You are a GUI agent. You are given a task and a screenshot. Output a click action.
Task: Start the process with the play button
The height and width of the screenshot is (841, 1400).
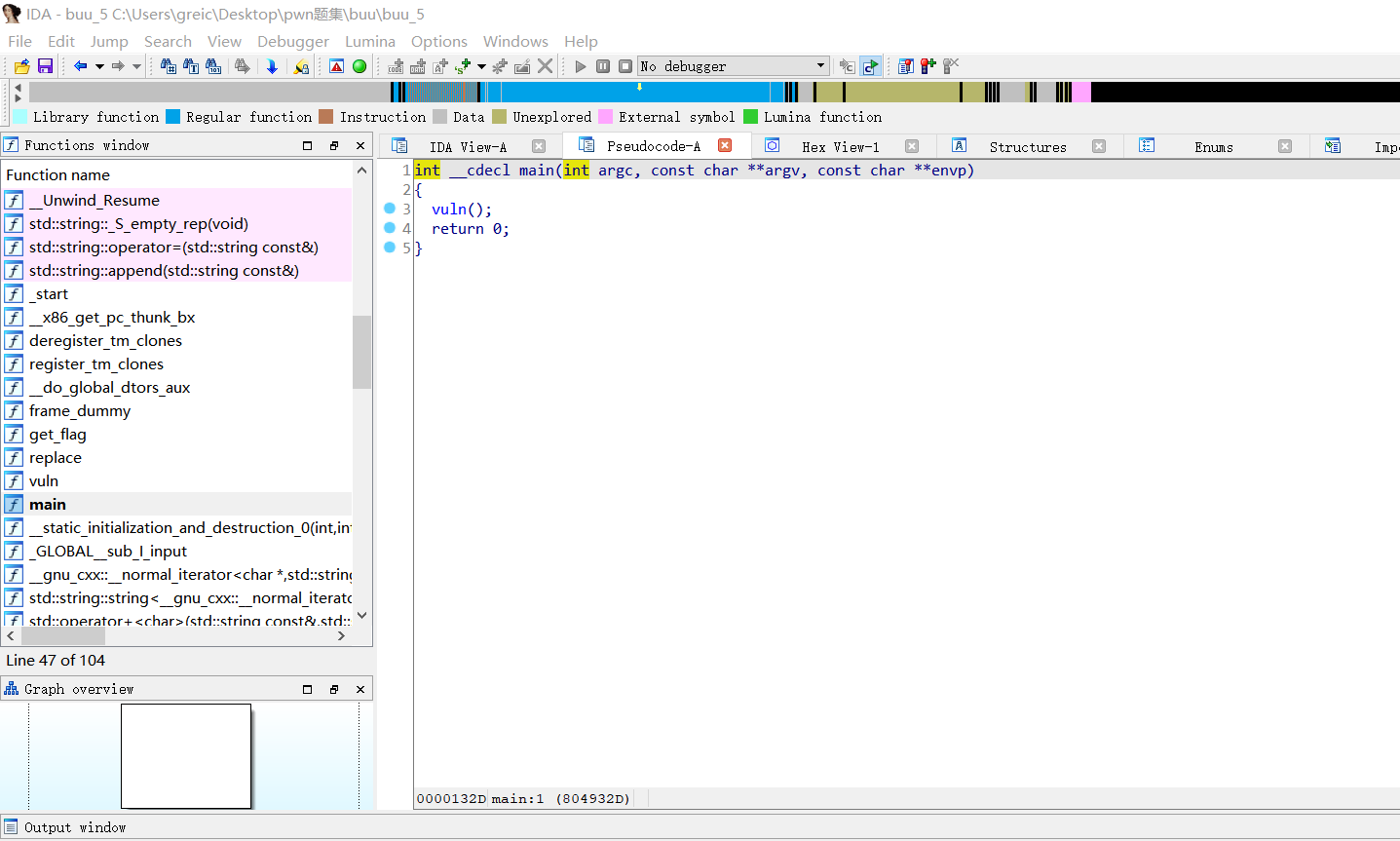pos(581,66)
